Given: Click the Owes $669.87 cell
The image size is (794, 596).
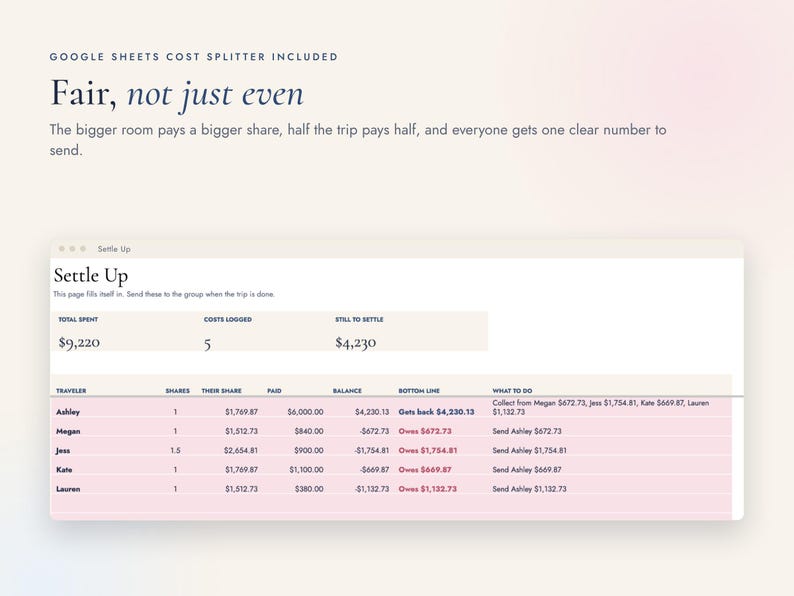Looking at the screenshot, I should coord(424,470).
